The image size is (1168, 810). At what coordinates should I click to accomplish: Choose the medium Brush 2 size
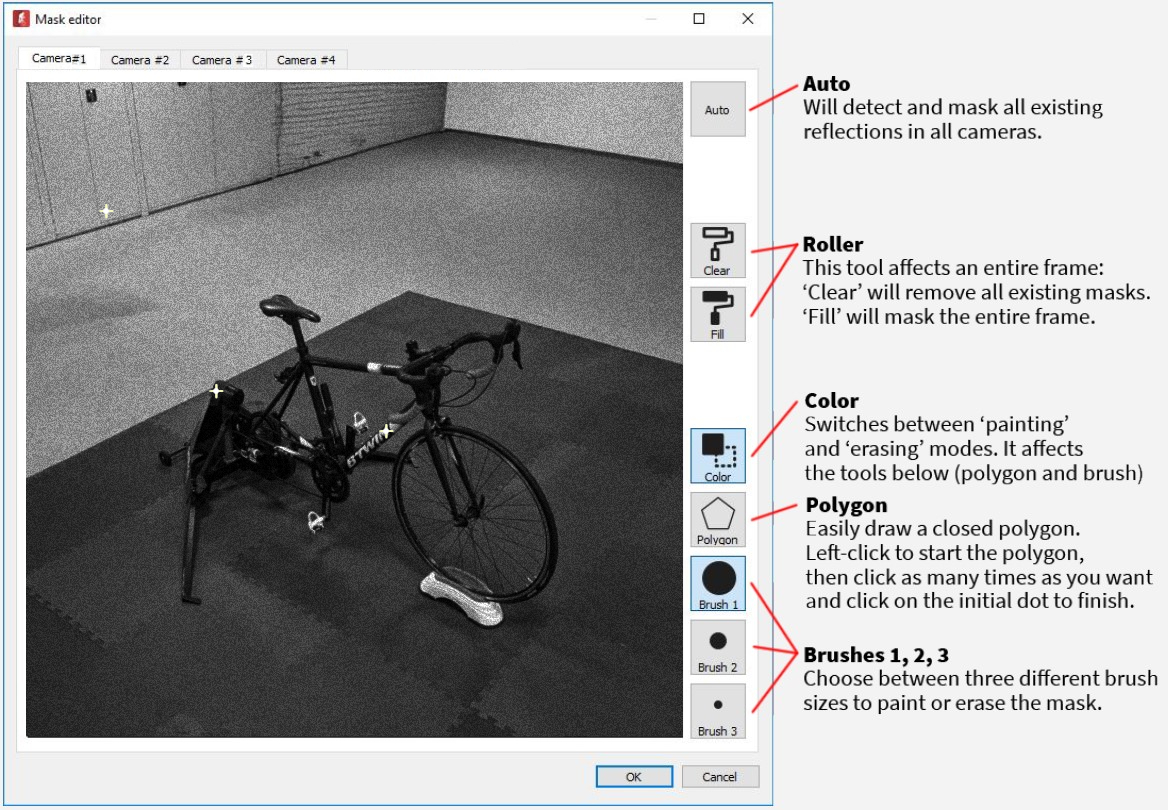coord(717,648)
